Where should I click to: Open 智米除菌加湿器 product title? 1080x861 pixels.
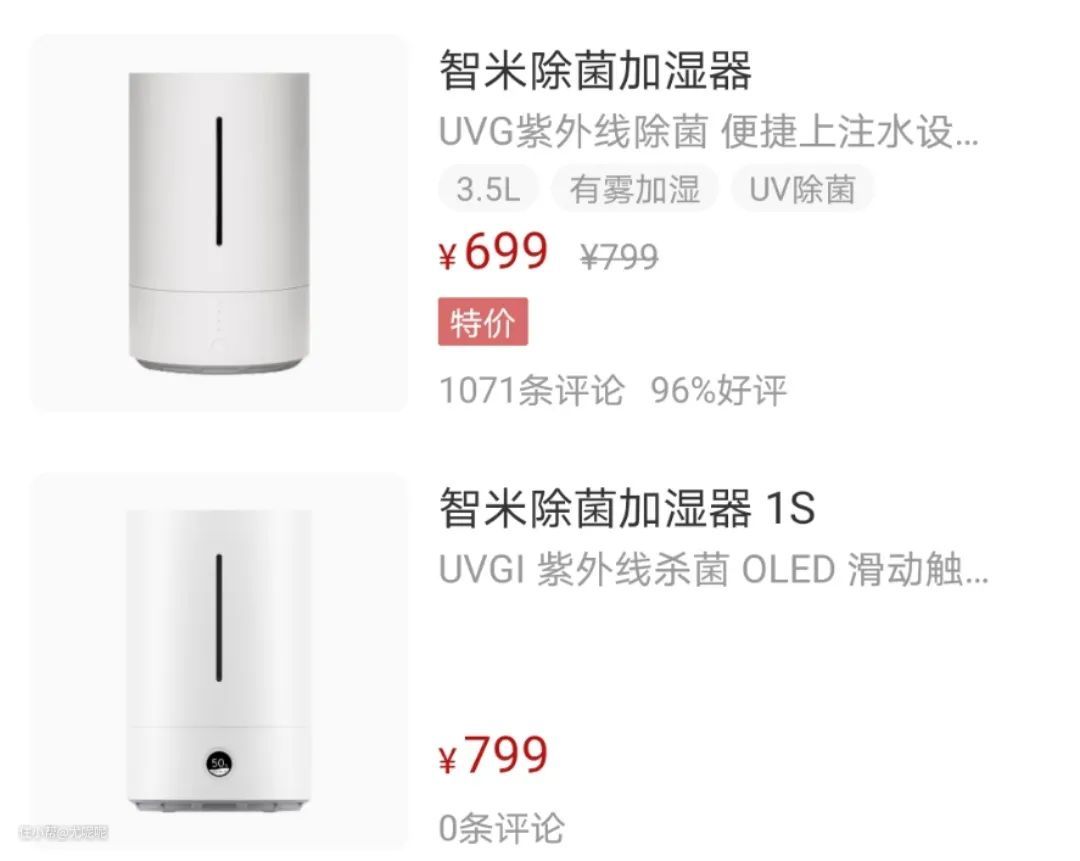click(595, 70)
